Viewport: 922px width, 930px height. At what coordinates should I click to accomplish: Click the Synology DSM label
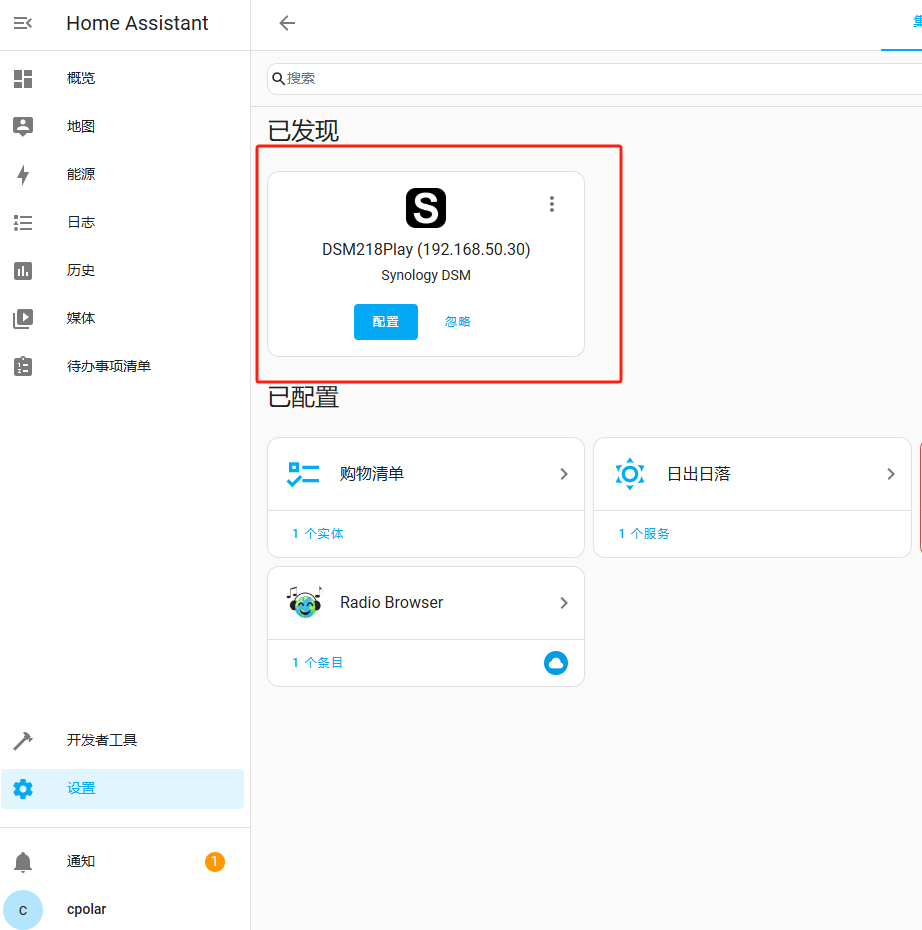pos(426,275)
